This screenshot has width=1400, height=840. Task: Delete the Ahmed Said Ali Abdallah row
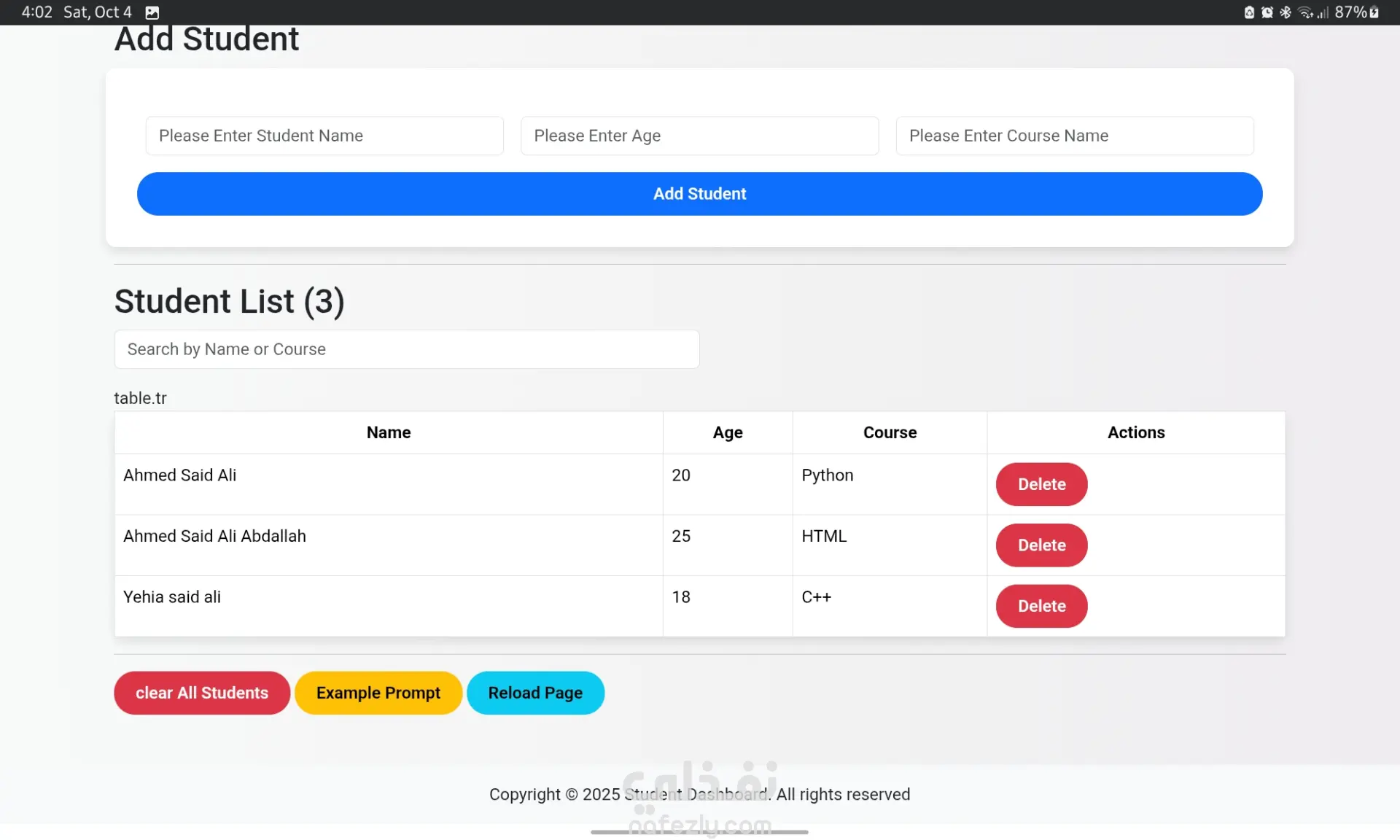click(x=1041, y=545)
